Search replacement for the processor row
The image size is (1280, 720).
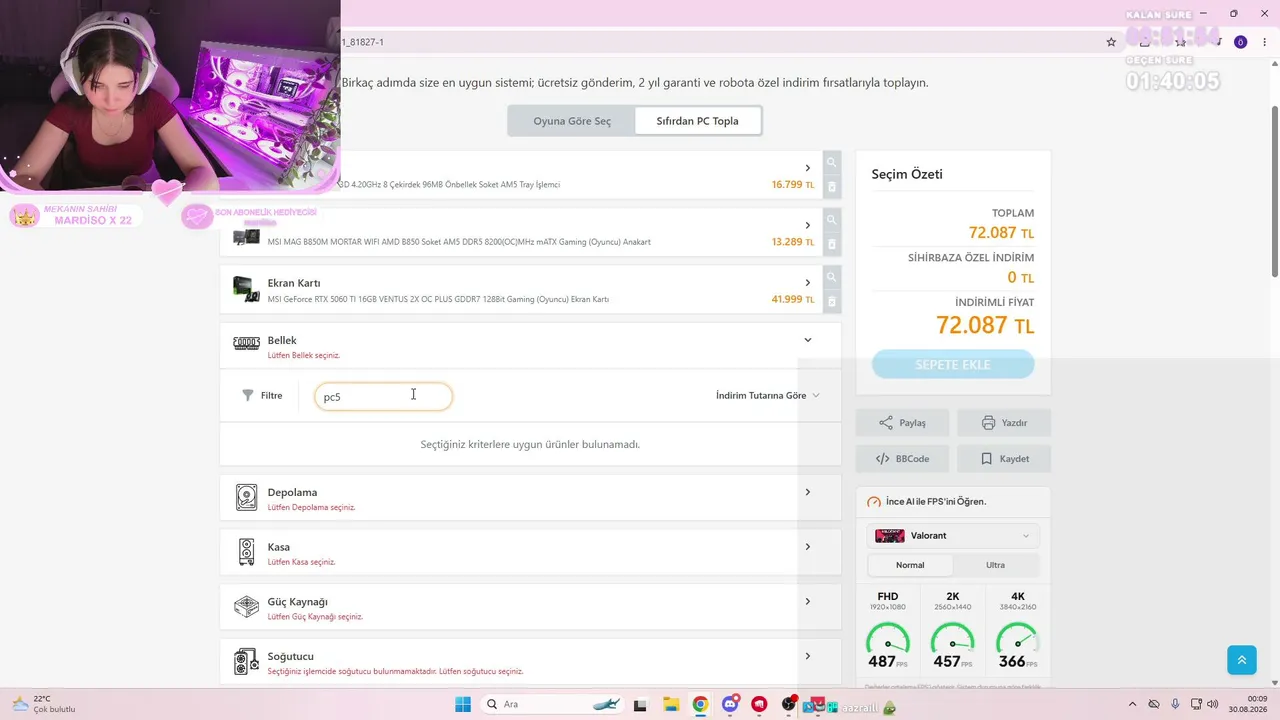(831, 163)
